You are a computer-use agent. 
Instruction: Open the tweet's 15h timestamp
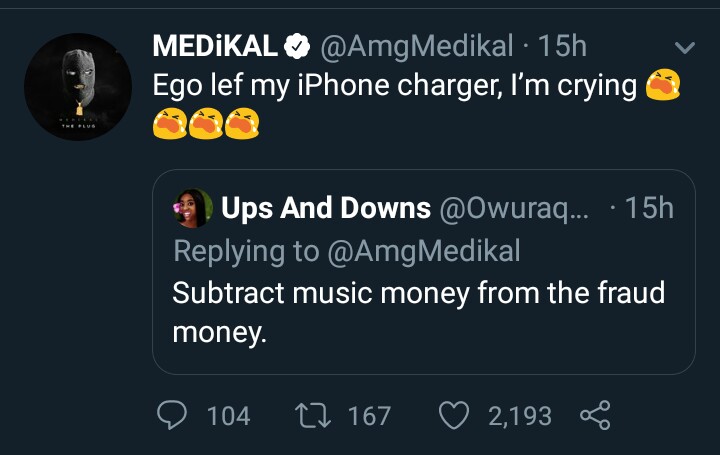562,46
